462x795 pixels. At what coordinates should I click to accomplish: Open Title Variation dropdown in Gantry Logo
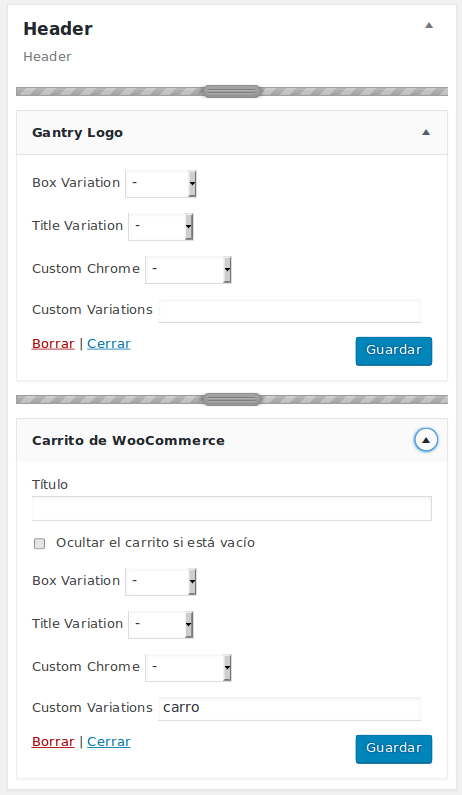(161, 226)
